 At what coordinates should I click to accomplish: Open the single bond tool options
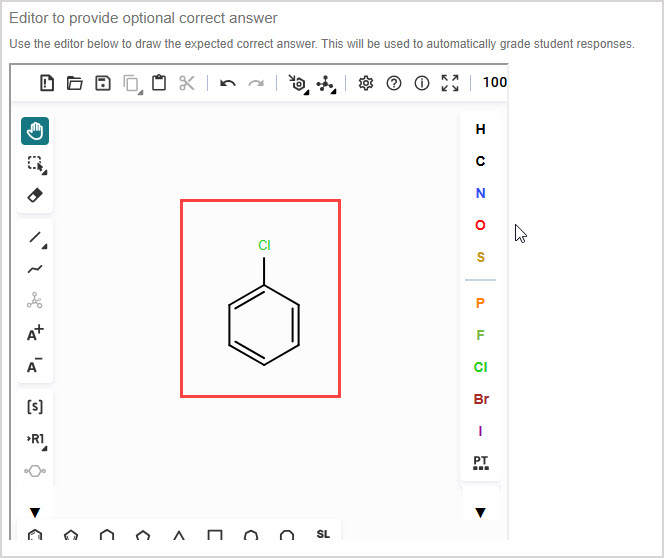[x=36, y=238]
